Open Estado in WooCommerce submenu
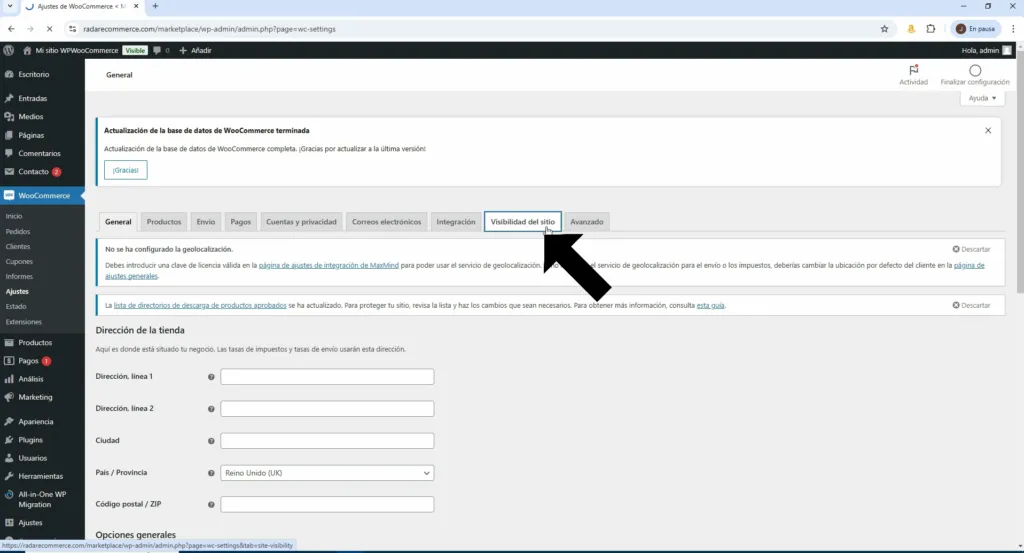 (x=16, y=307)
